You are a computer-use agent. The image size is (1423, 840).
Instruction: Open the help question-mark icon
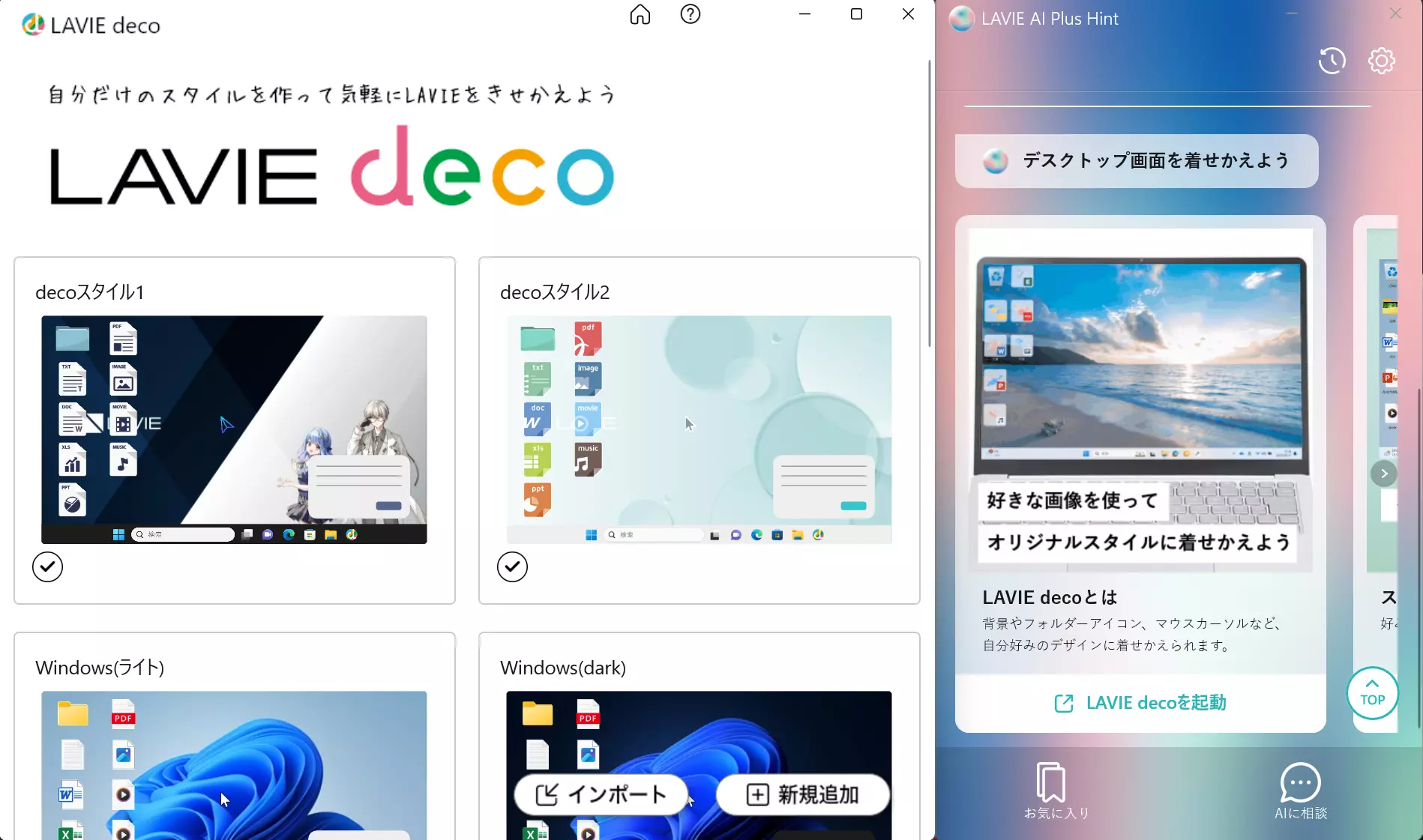click(690, 14)
